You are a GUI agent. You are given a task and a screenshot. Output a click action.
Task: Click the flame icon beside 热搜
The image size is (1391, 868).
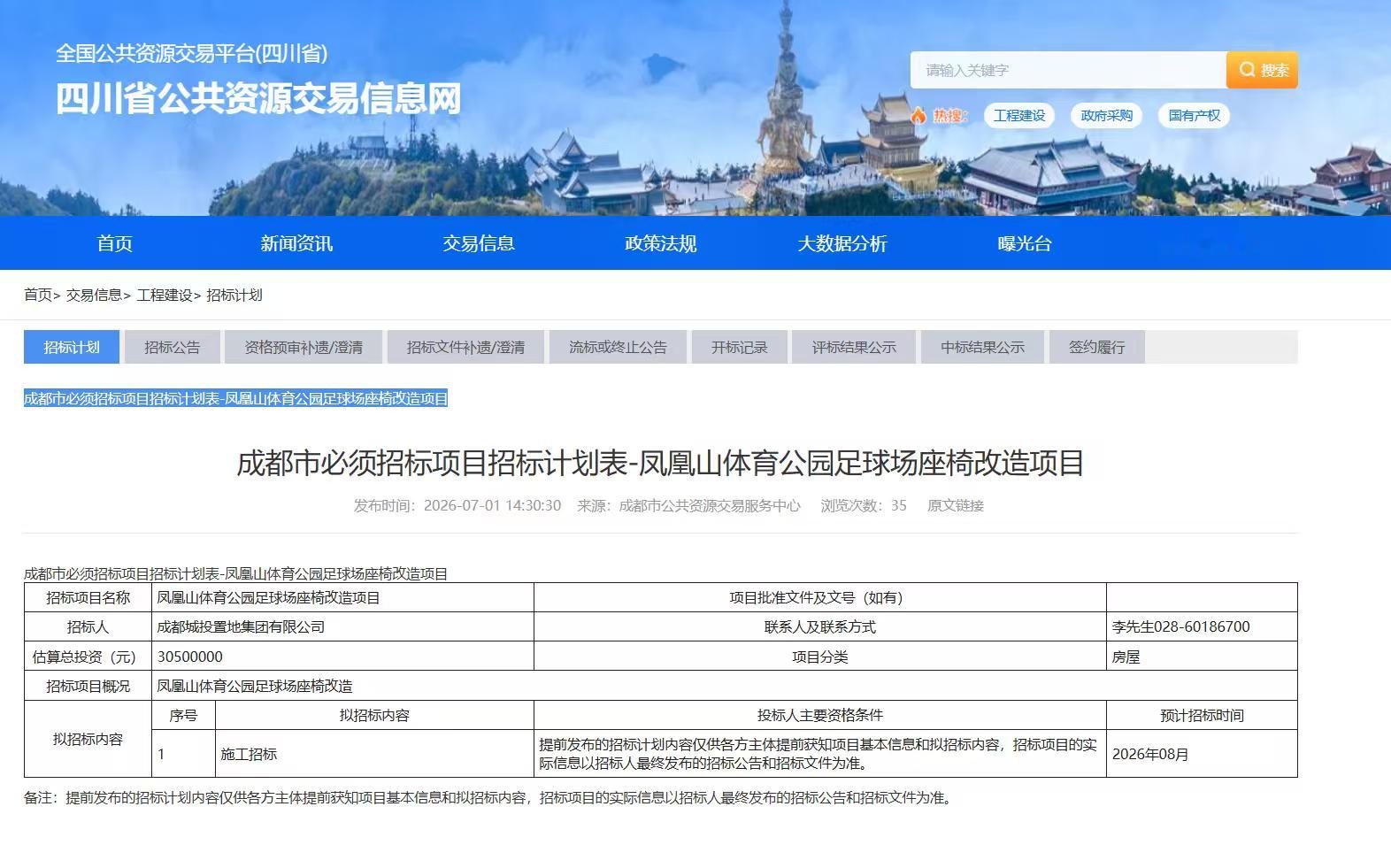[918, 115]
